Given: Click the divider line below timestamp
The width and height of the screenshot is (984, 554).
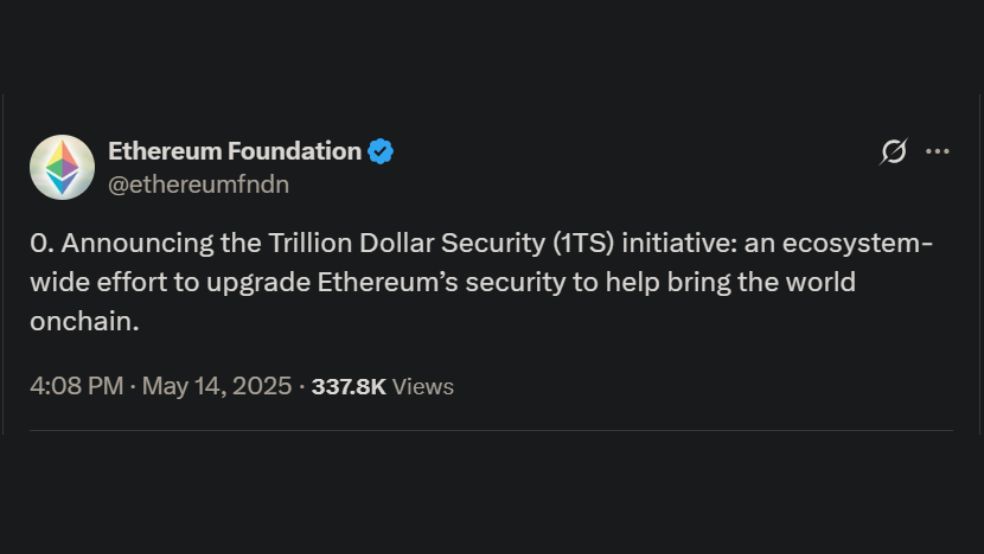Looking at the screenshot, I should (x=491, y=430).
